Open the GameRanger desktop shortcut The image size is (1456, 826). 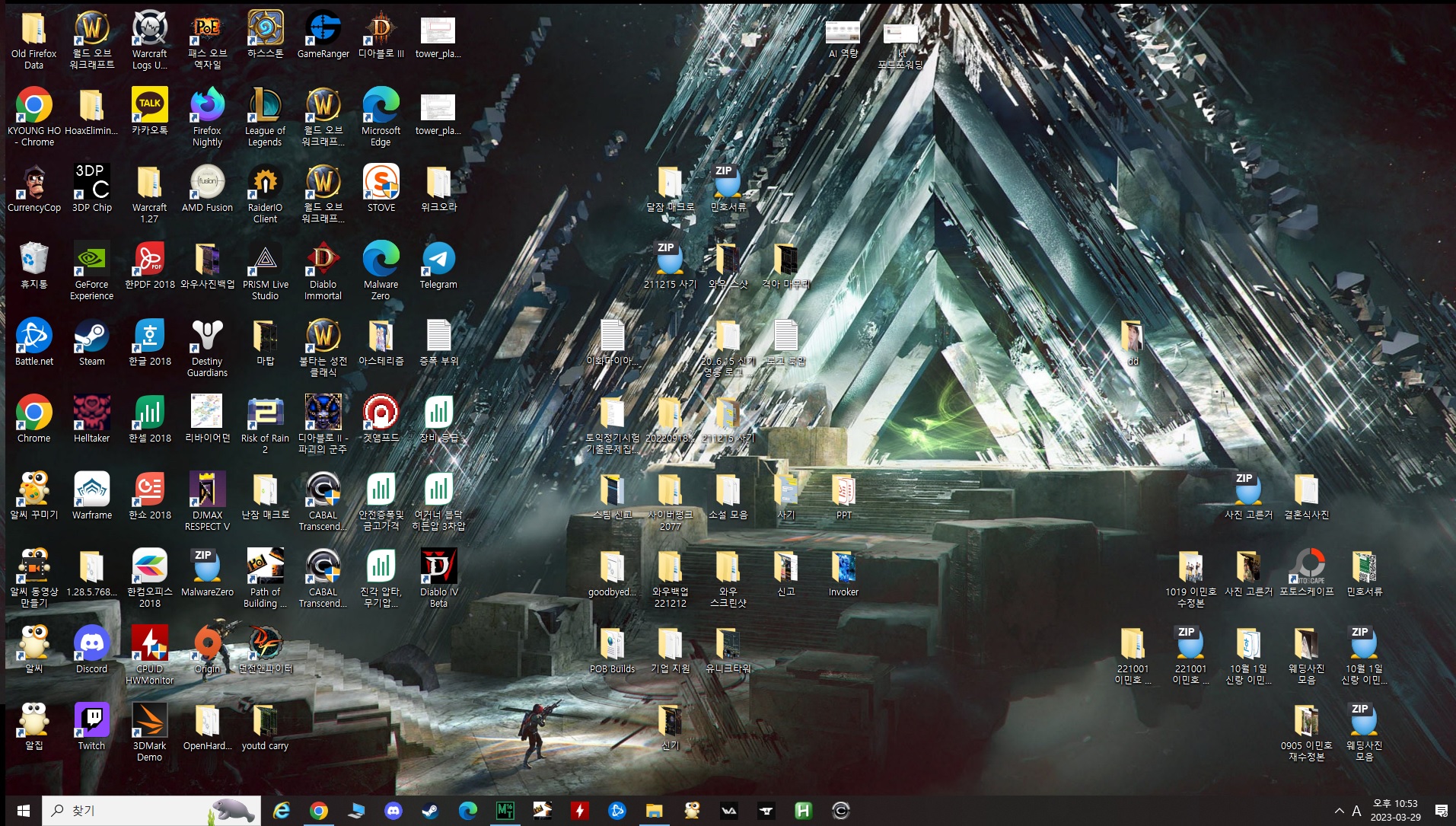323,35
